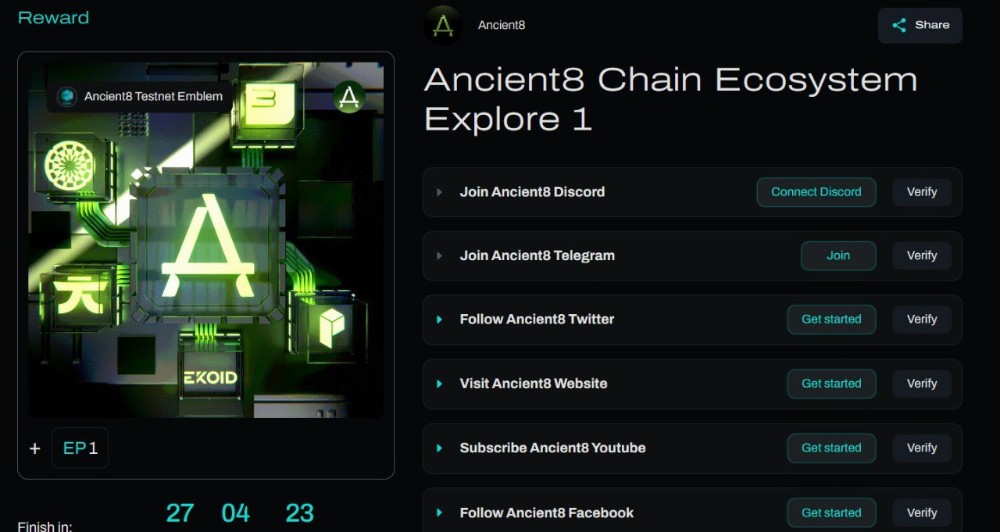The width and height of the screenshot is (1000, 532).
Task: Click the plus icon beside EP 1
Action: 35,448
